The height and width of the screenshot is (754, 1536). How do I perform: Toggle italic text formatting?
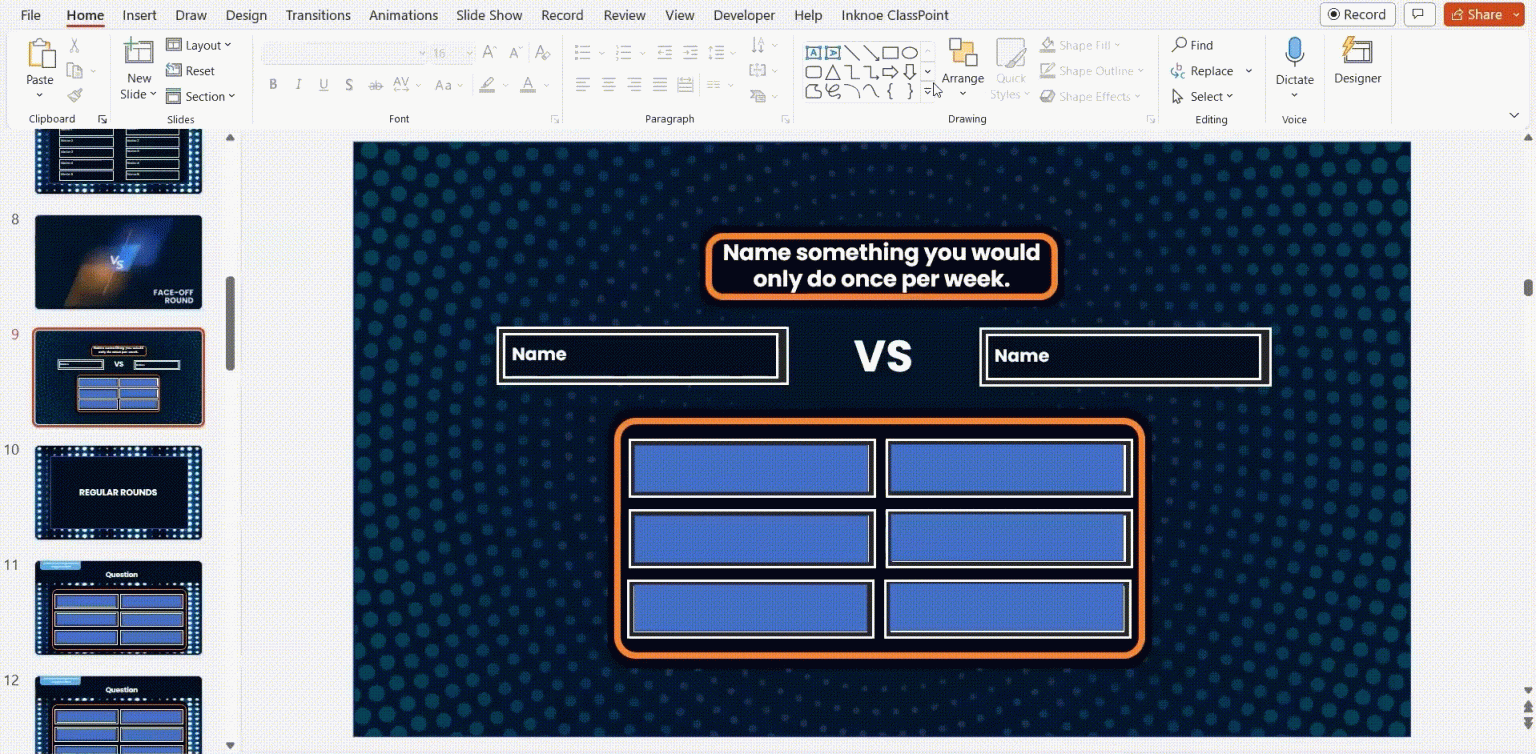click(298, 84)
